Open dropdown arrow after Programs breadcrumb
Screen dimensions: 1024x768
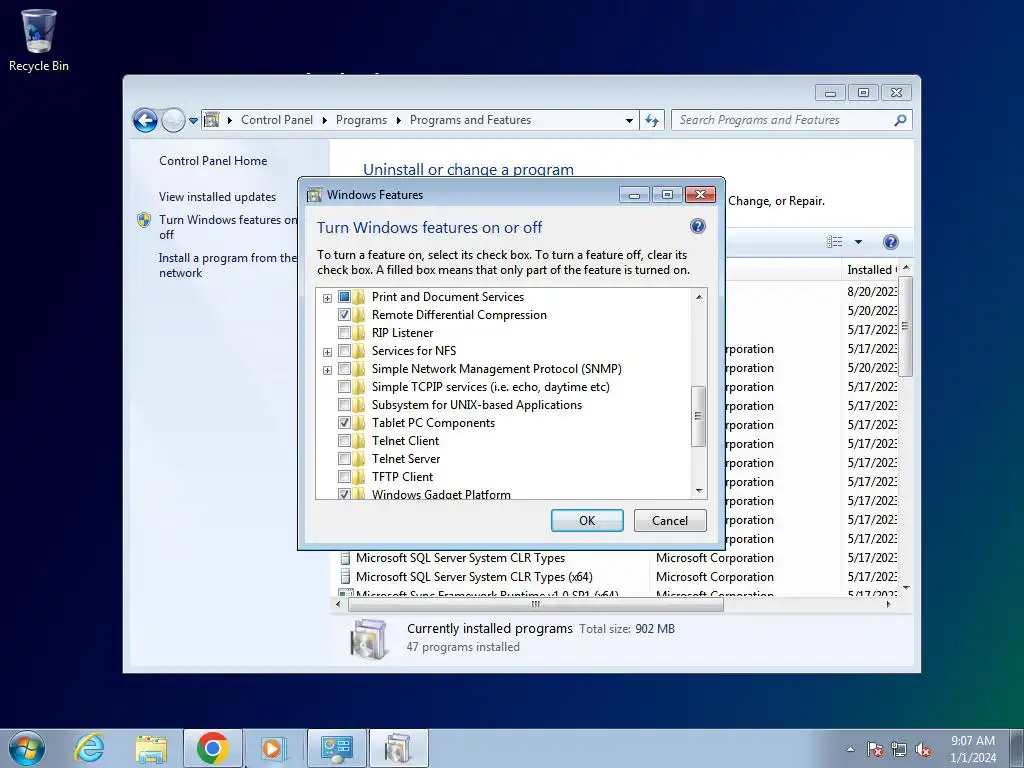coord(398,121)
